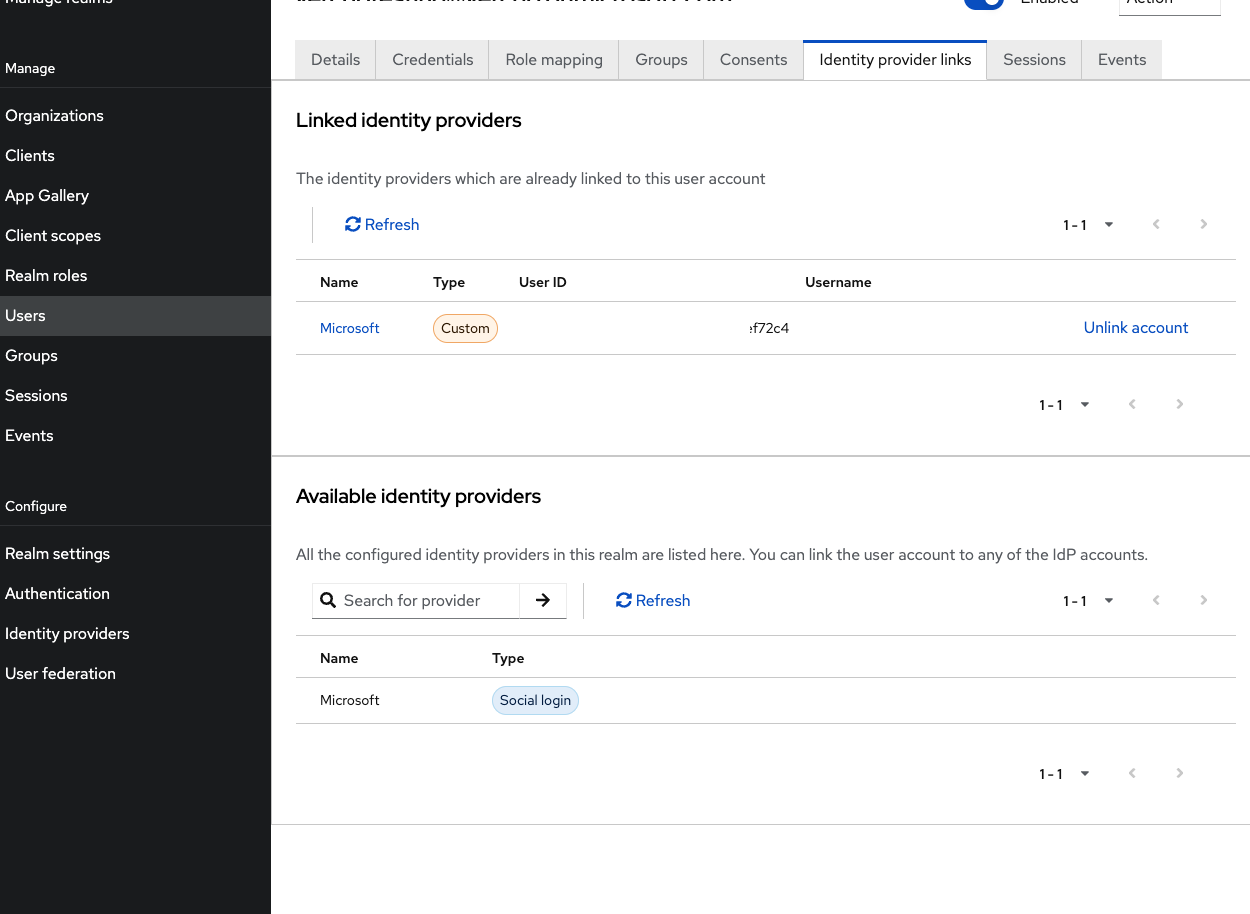Unlink the Microsoft account

(x=1136, y=328)
